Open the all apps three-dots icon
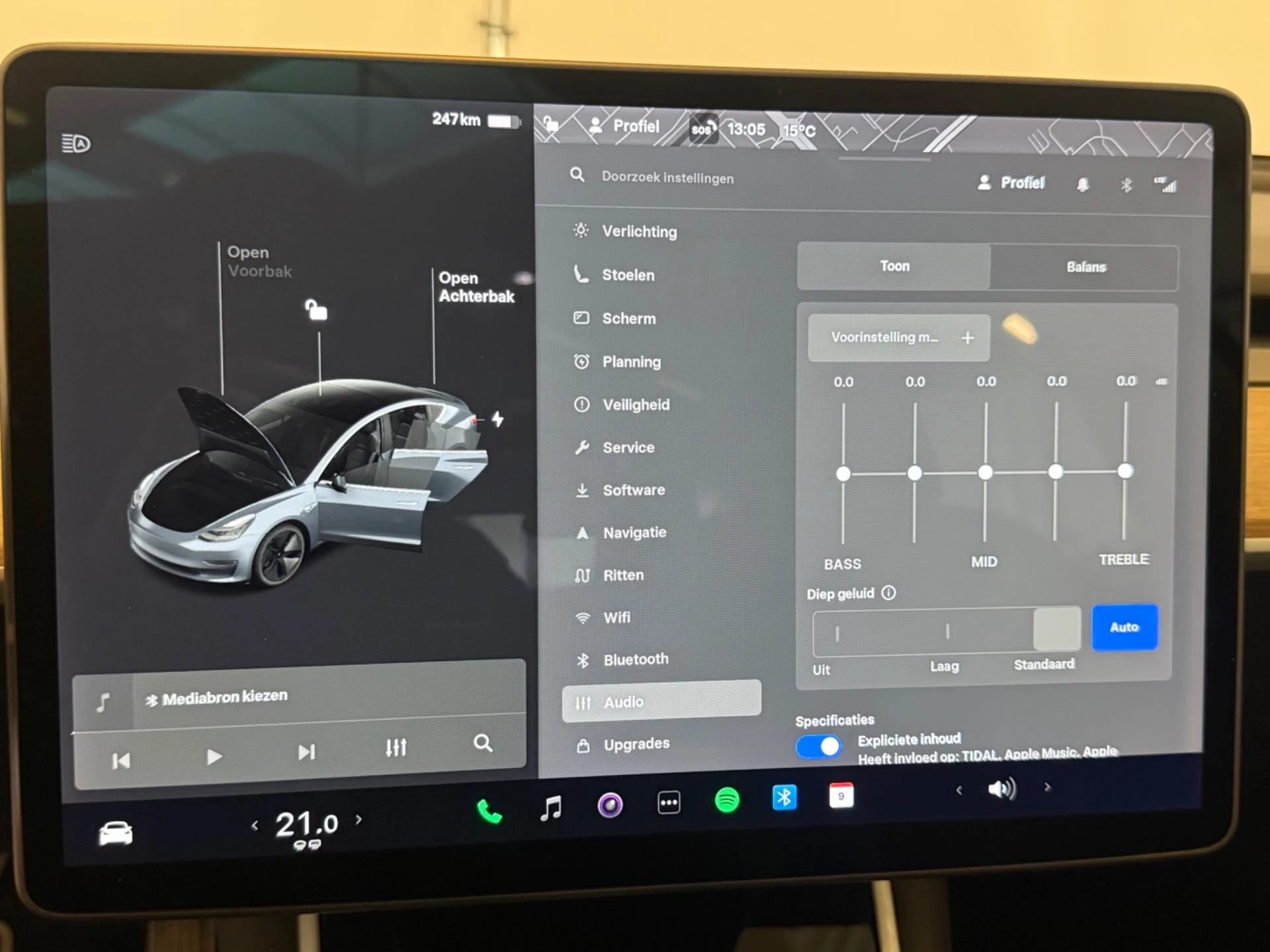This screenshot has width=1270, height=952. click(669, 803)
